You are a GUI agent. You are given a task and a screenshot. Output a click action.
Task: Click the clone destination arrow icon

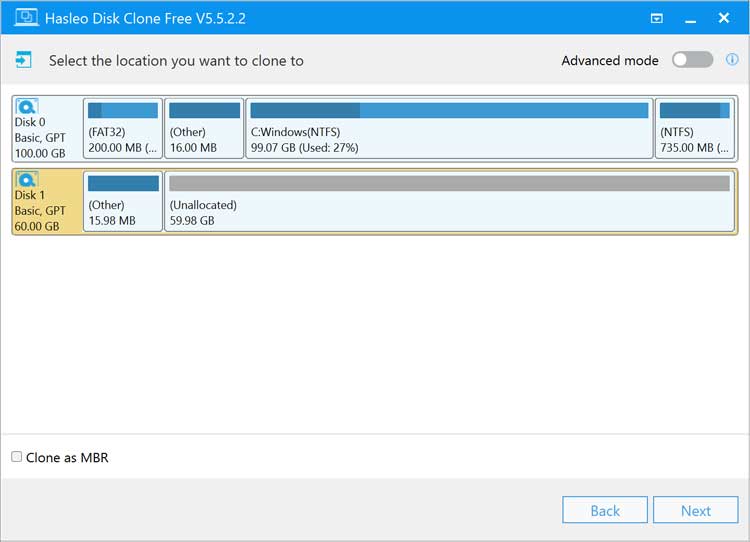(x=23, y=60)
